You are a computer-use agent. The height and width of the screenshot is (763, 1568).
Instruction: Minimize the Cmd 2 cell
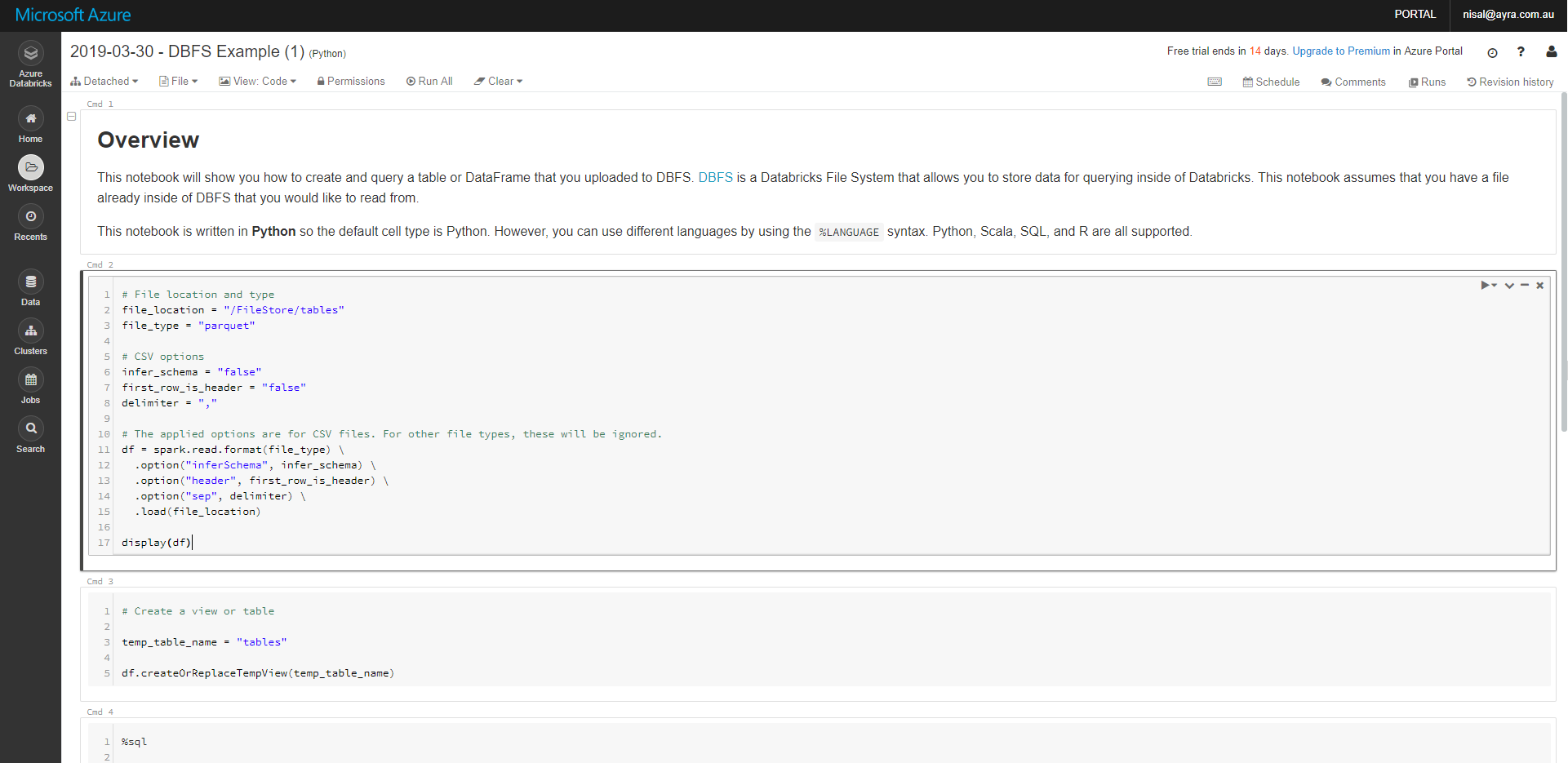[1525, 285]
